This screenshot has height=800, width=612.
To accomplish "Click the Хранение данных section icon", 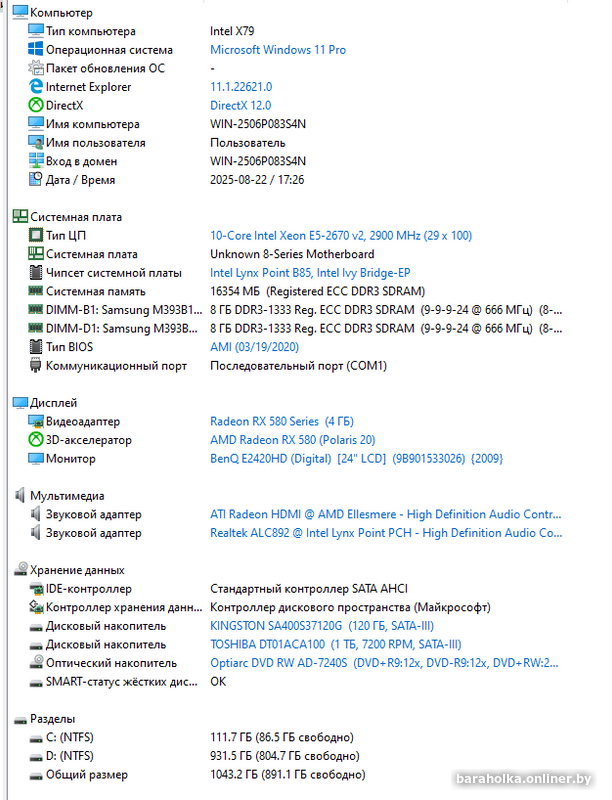I will tap(20, 569).
